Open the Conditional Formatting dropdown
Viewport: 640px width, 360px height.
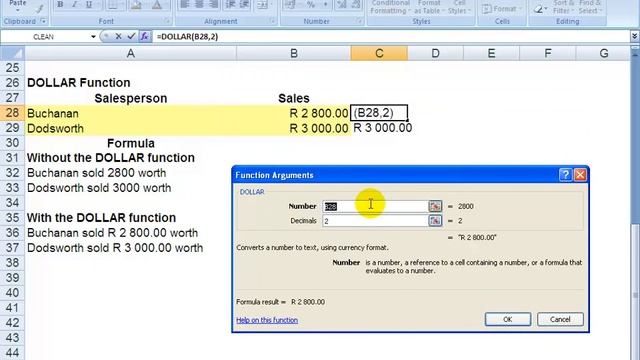[x=390, y=7]
